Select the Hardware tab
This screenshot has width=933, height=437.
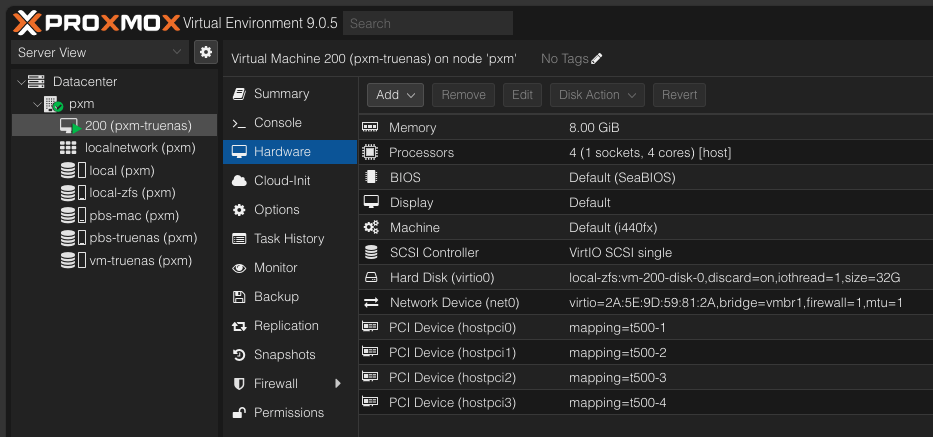tap(290, 152)
